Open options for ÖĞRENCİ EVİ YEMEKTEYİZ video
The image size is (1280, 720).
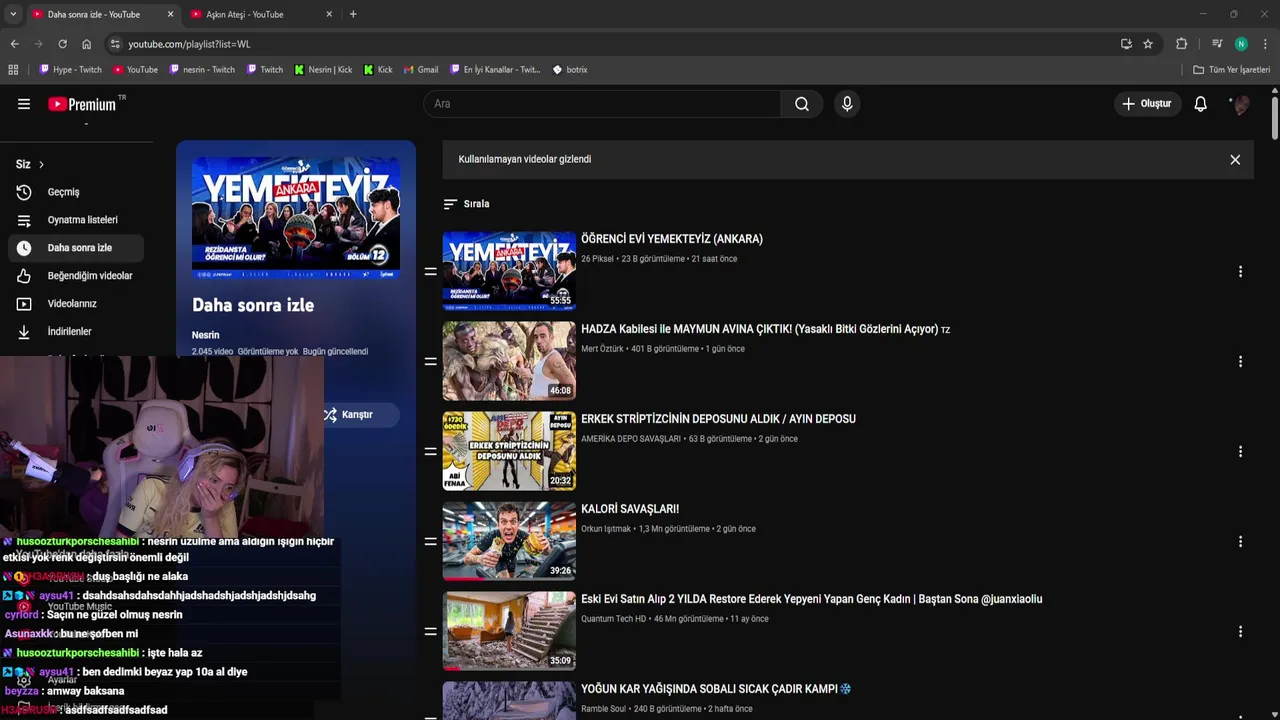pos(1240,272)
